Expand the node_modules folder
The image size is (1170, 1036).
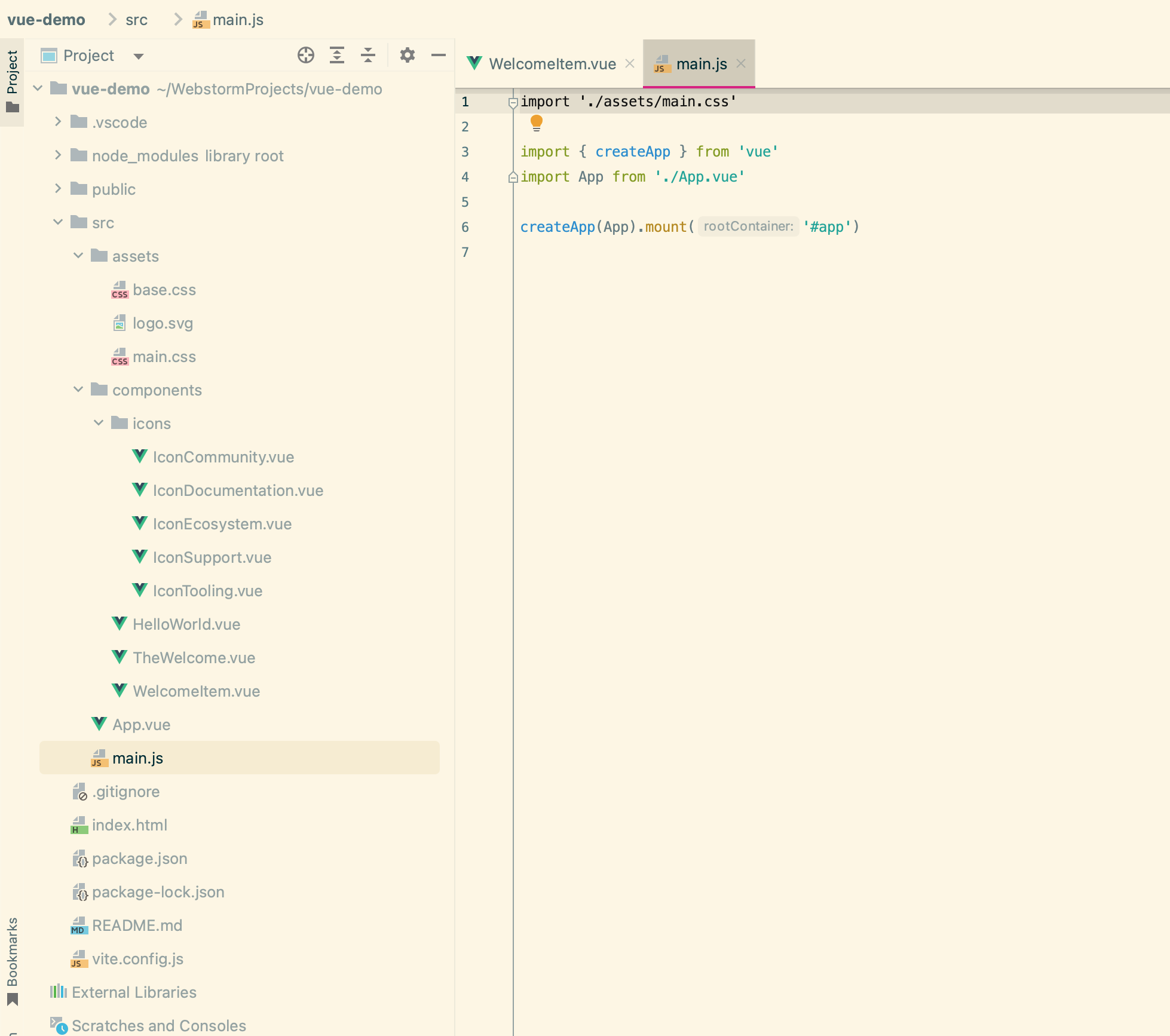pos(58,155)
